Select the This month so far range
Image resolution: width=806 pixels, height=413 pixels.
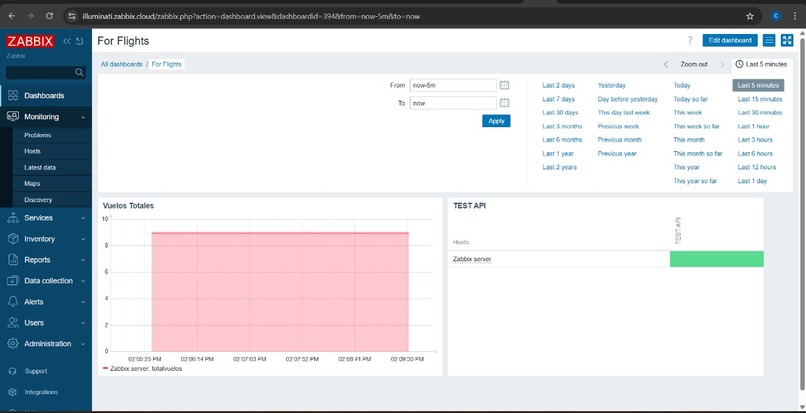698,154
